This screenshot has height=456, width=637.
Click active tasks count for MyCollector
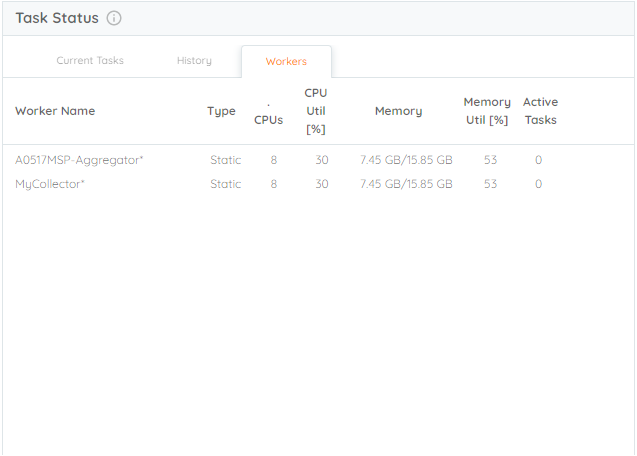pyautogui.click(x=538, y=184)
